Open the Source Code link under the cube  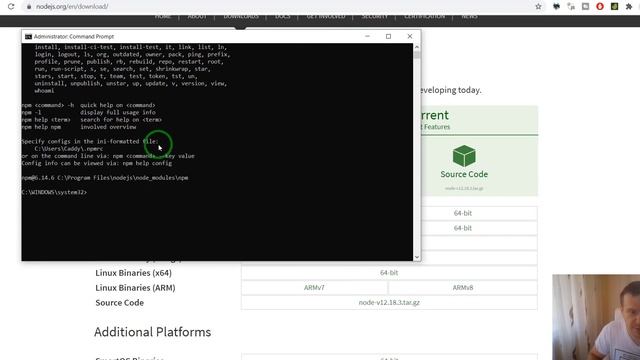(x=464, y=174)
